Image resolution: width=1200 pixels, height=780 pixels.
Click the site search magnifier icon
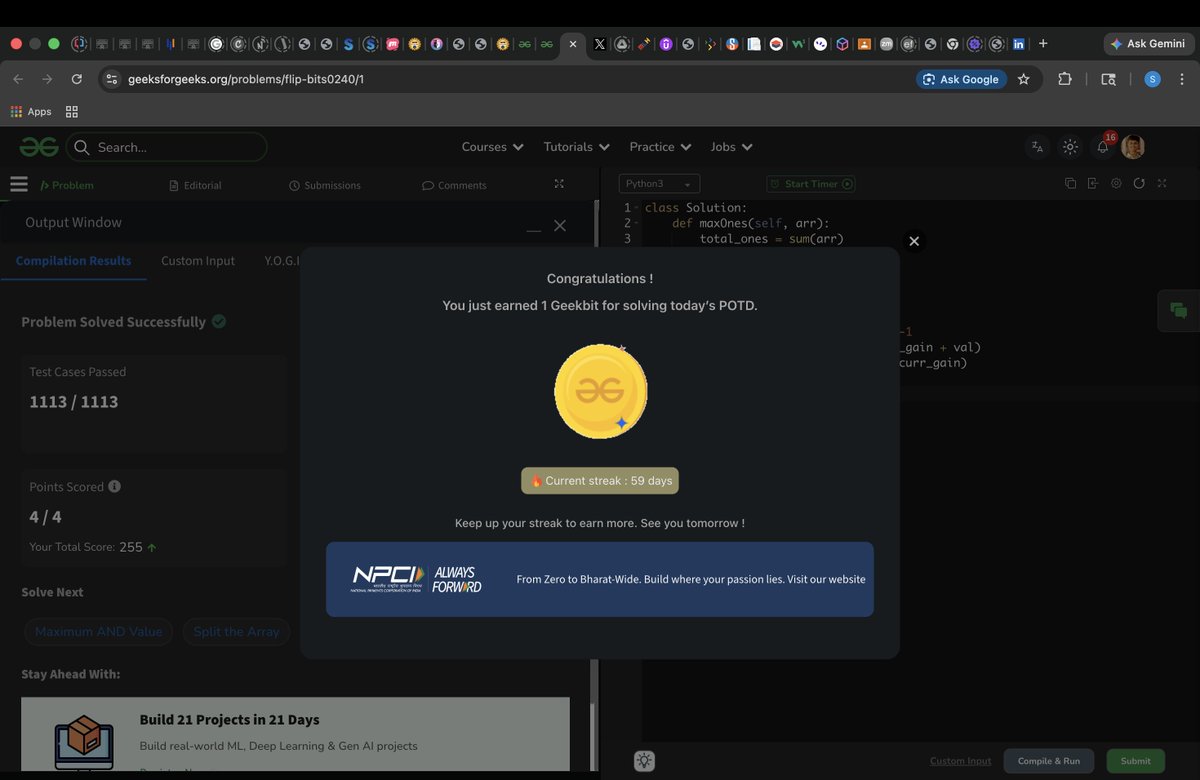pyautogui.click(x=82, y=147)
